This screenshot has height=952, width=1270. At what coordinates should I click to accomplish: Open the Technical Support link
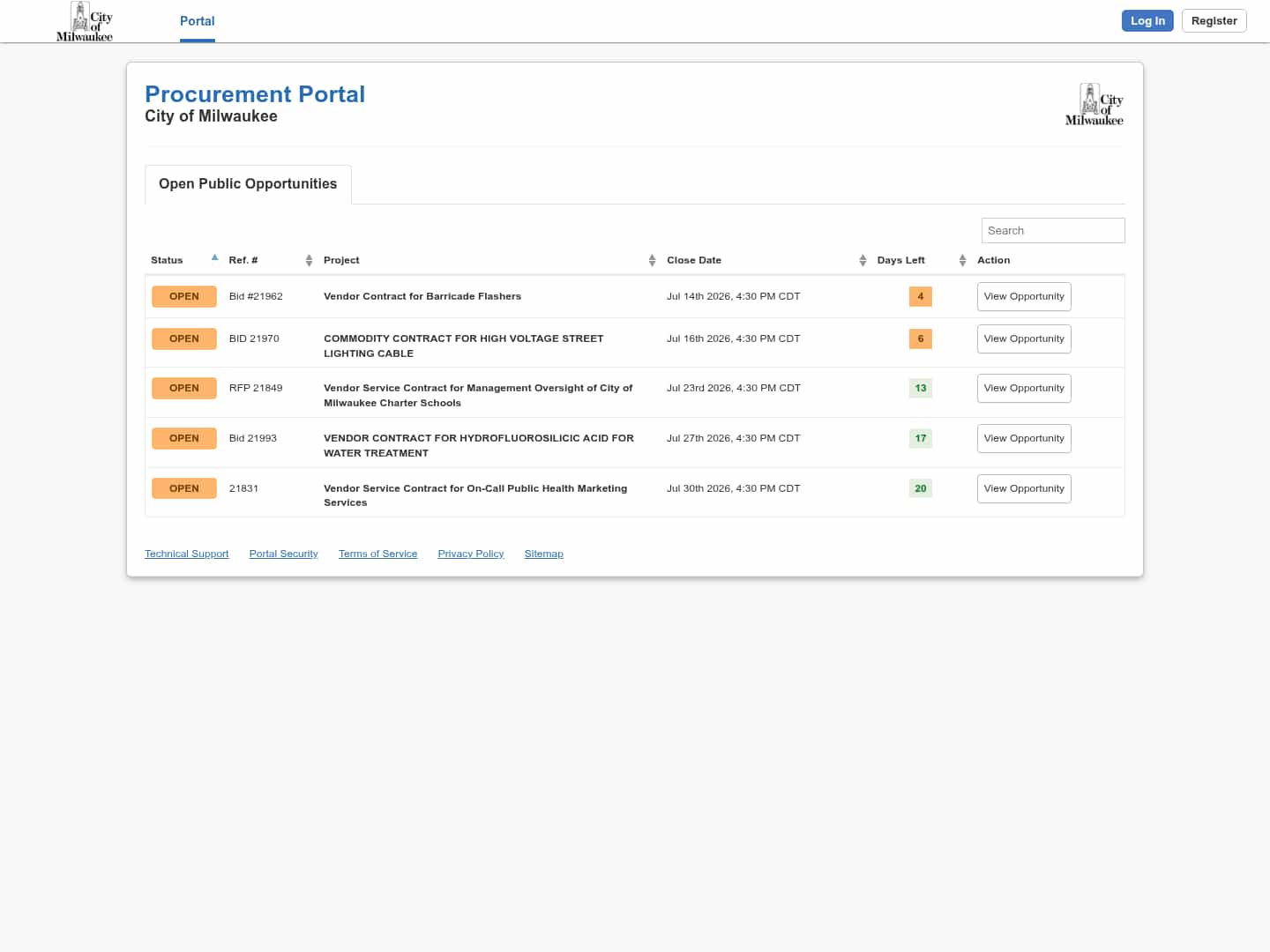(x=187, y=554)
